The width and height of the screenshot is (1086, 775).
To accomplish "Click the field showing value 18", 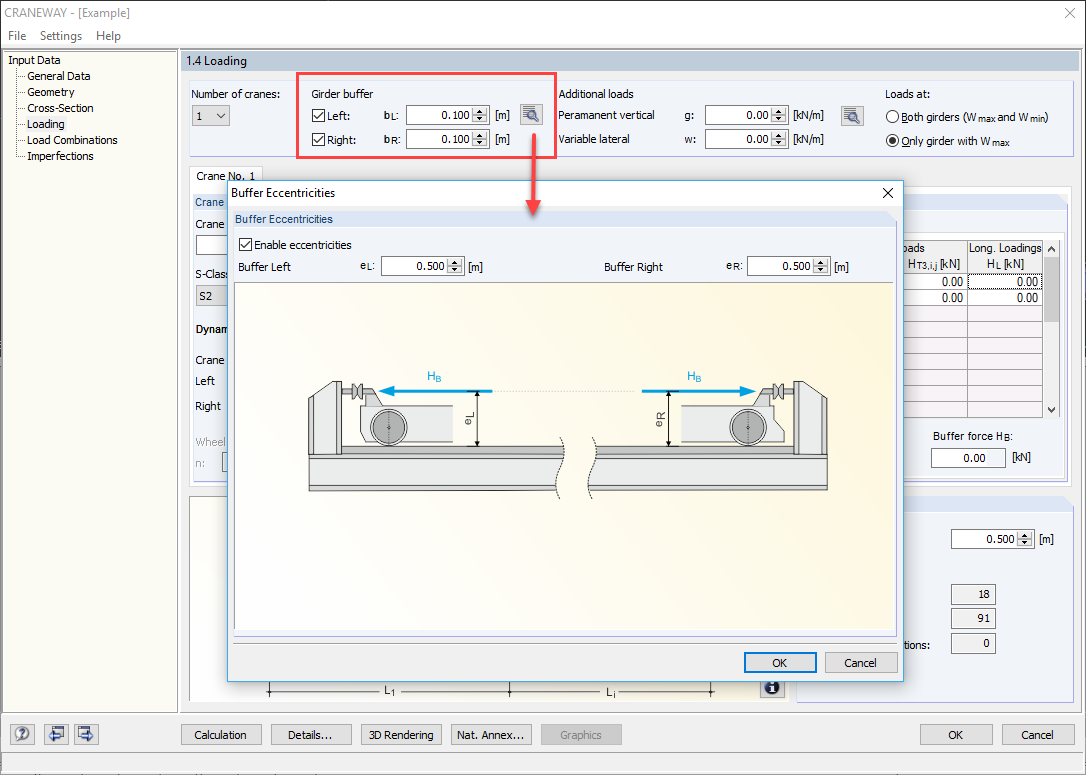I will pos(973,594).
